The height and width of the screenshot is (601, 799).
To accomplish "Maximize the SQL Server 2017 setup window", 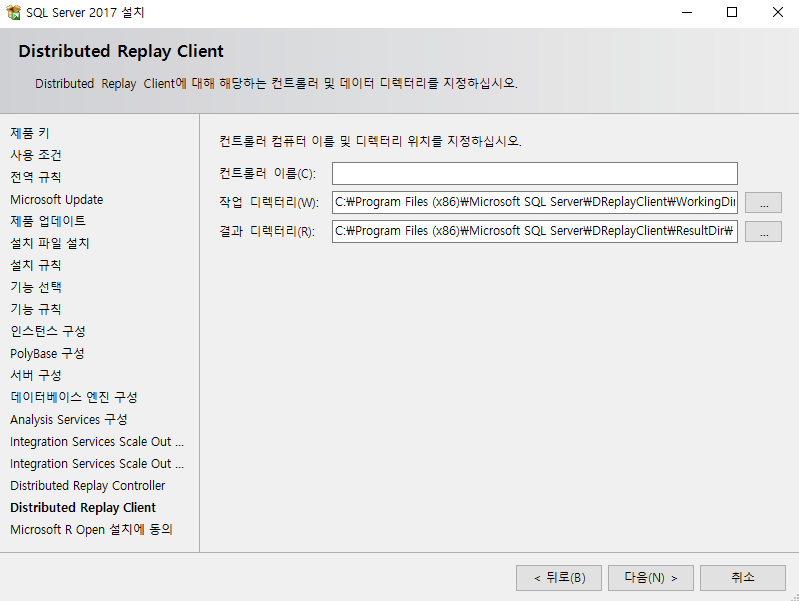I will point(732,12).
